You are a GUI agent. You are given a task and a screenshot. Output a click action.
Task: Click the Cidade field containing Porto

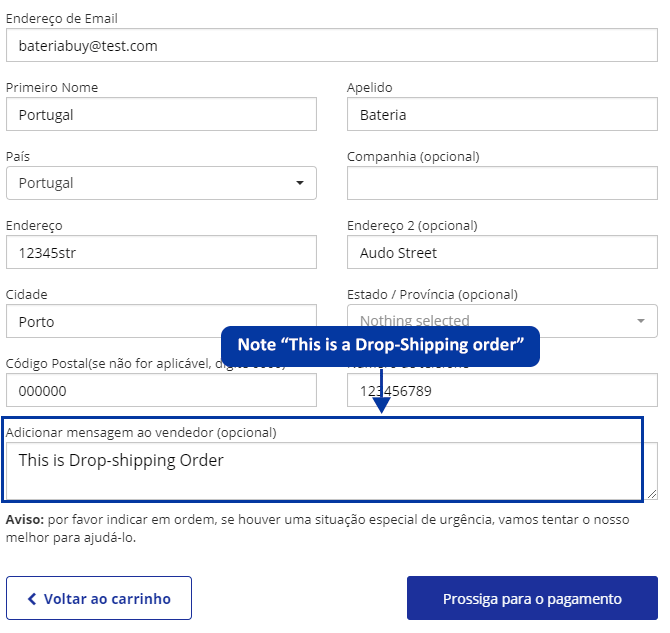pos(161,321)
